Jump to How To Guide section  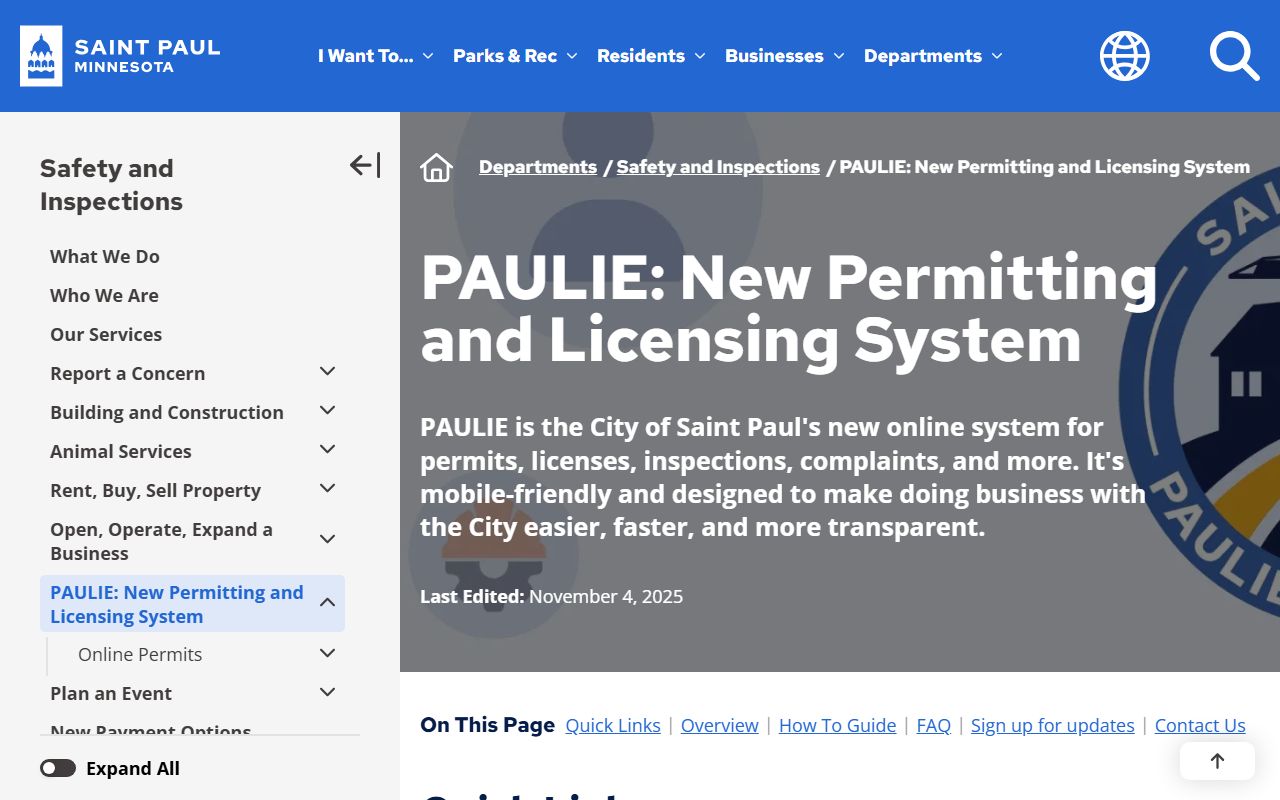tap(838, 725)
